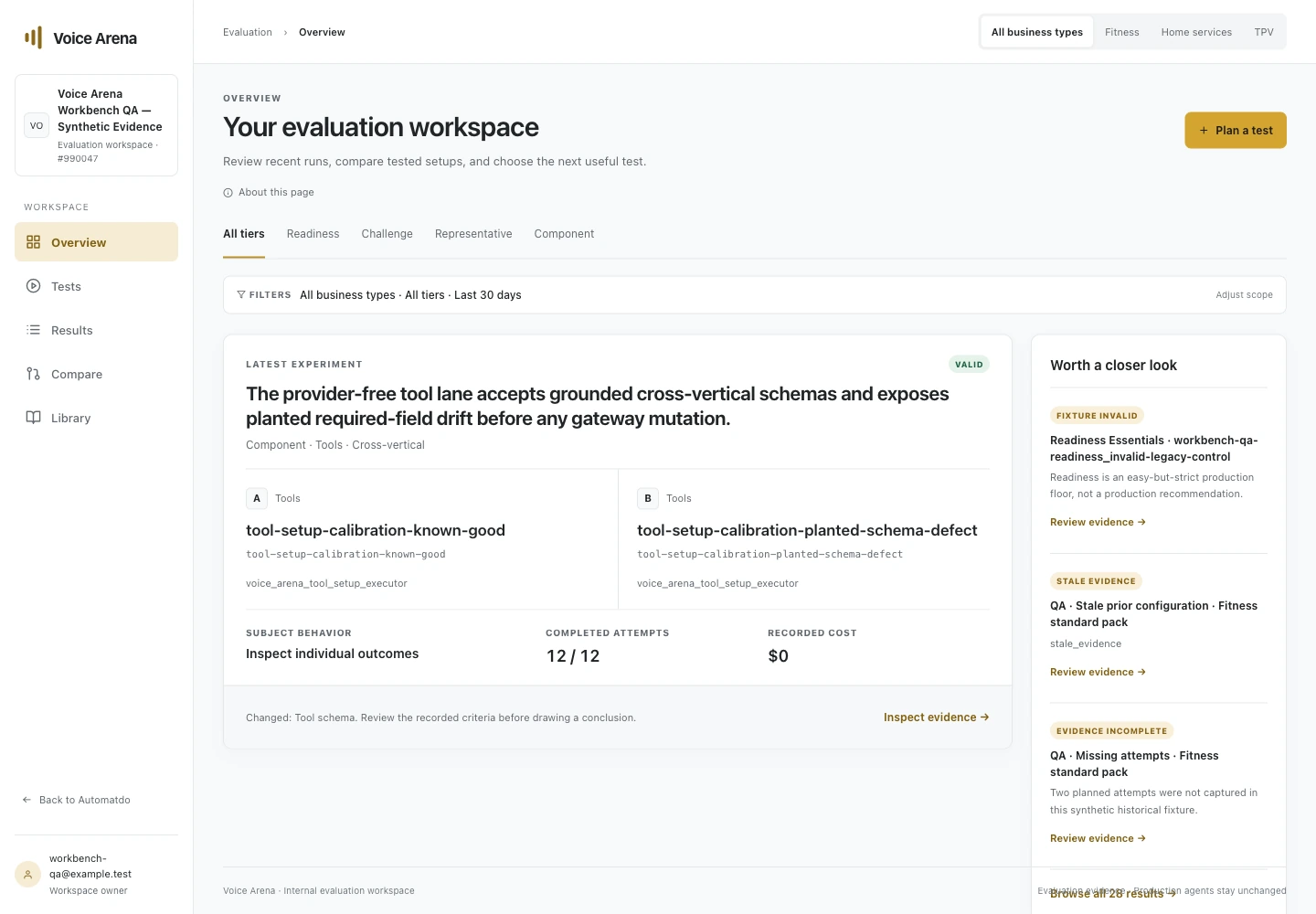The image size is (1316, 914).
Task: Open Overview via its grid icon
Action: click(34, 242)
